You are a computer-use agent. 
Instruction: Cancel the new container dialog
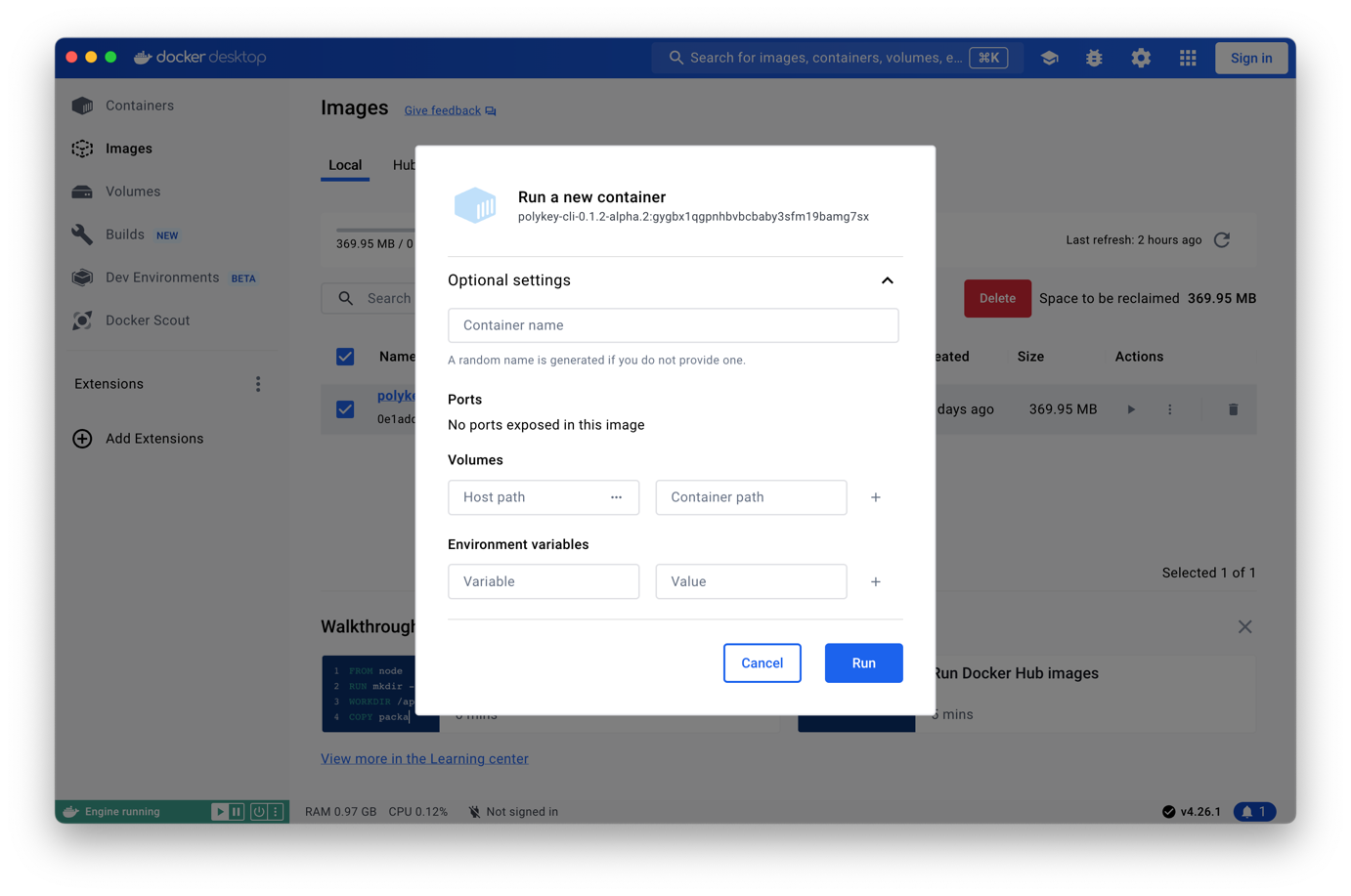(762, 662)
